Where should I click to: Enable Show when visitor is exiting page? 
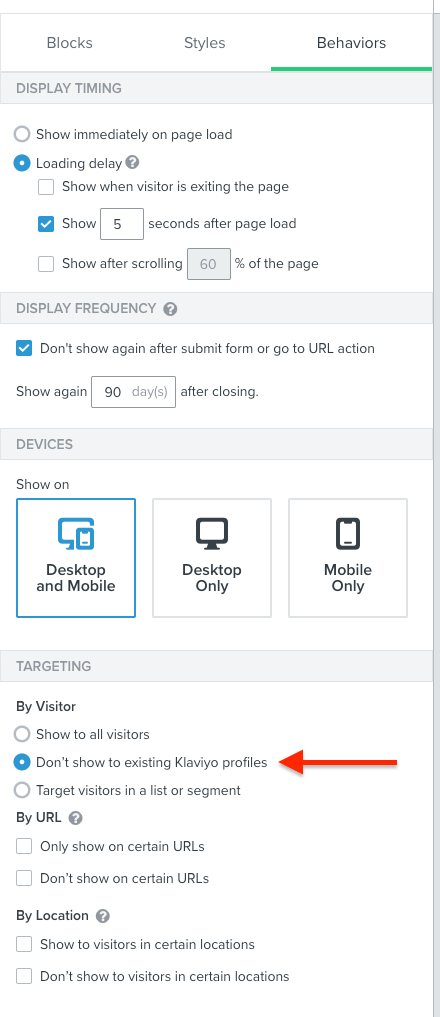pos(46,187)
